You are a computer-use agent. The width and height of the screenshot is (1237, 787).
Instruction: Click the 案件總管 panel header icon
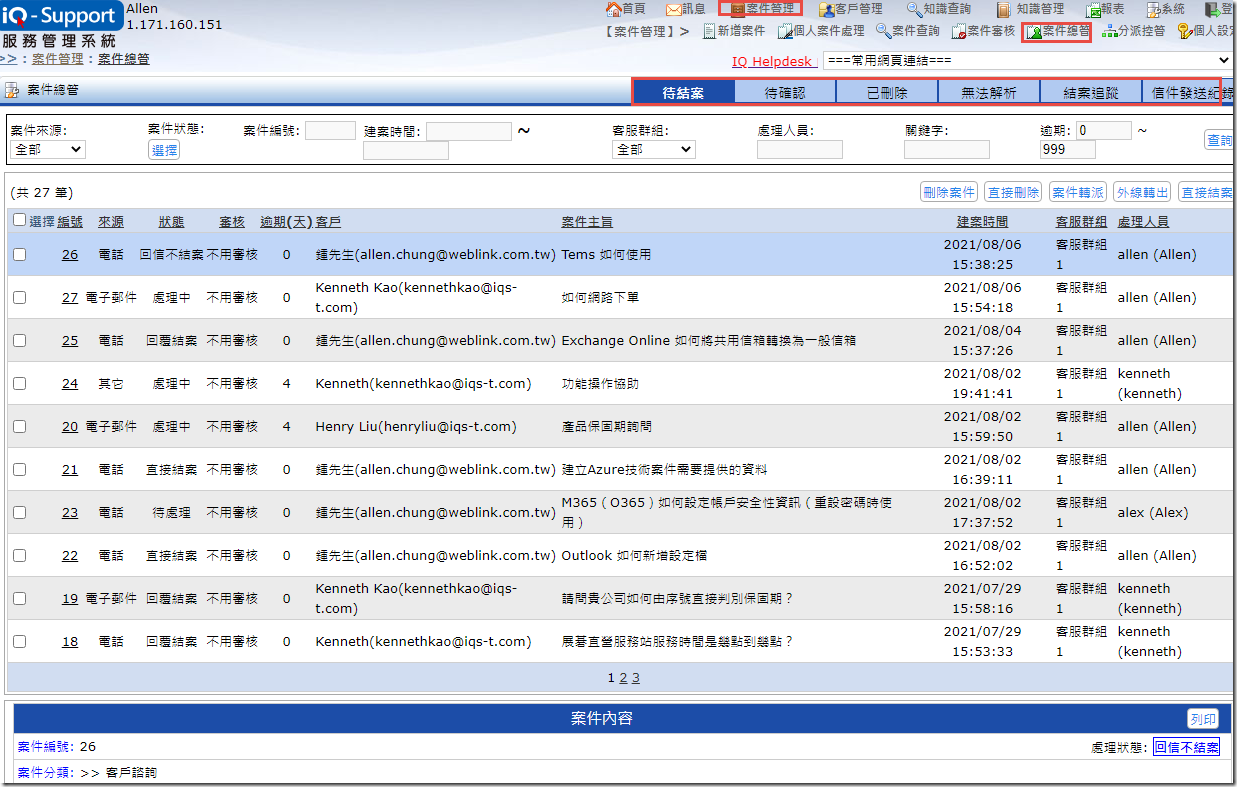[x=12, y=90]
